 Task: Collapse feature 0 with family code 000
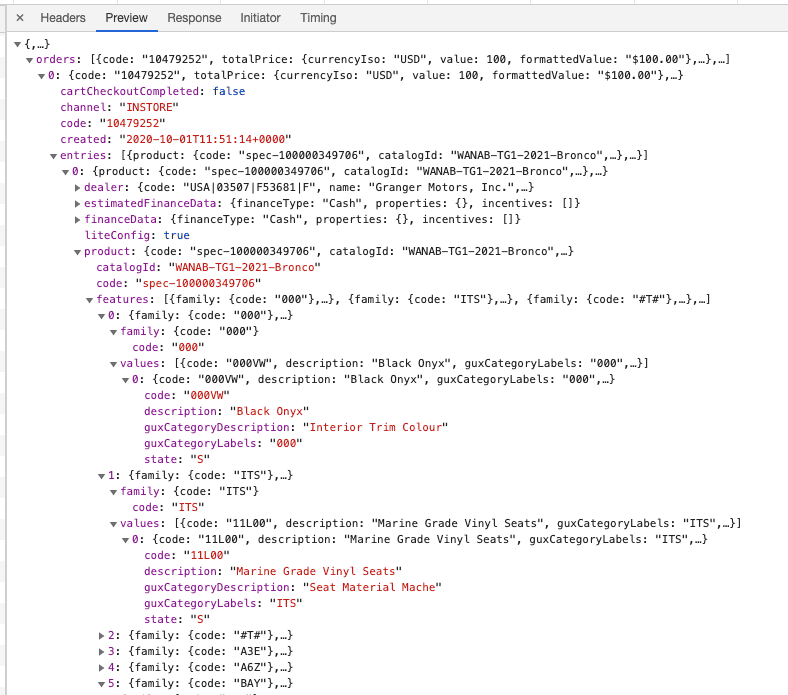[102, 316]
